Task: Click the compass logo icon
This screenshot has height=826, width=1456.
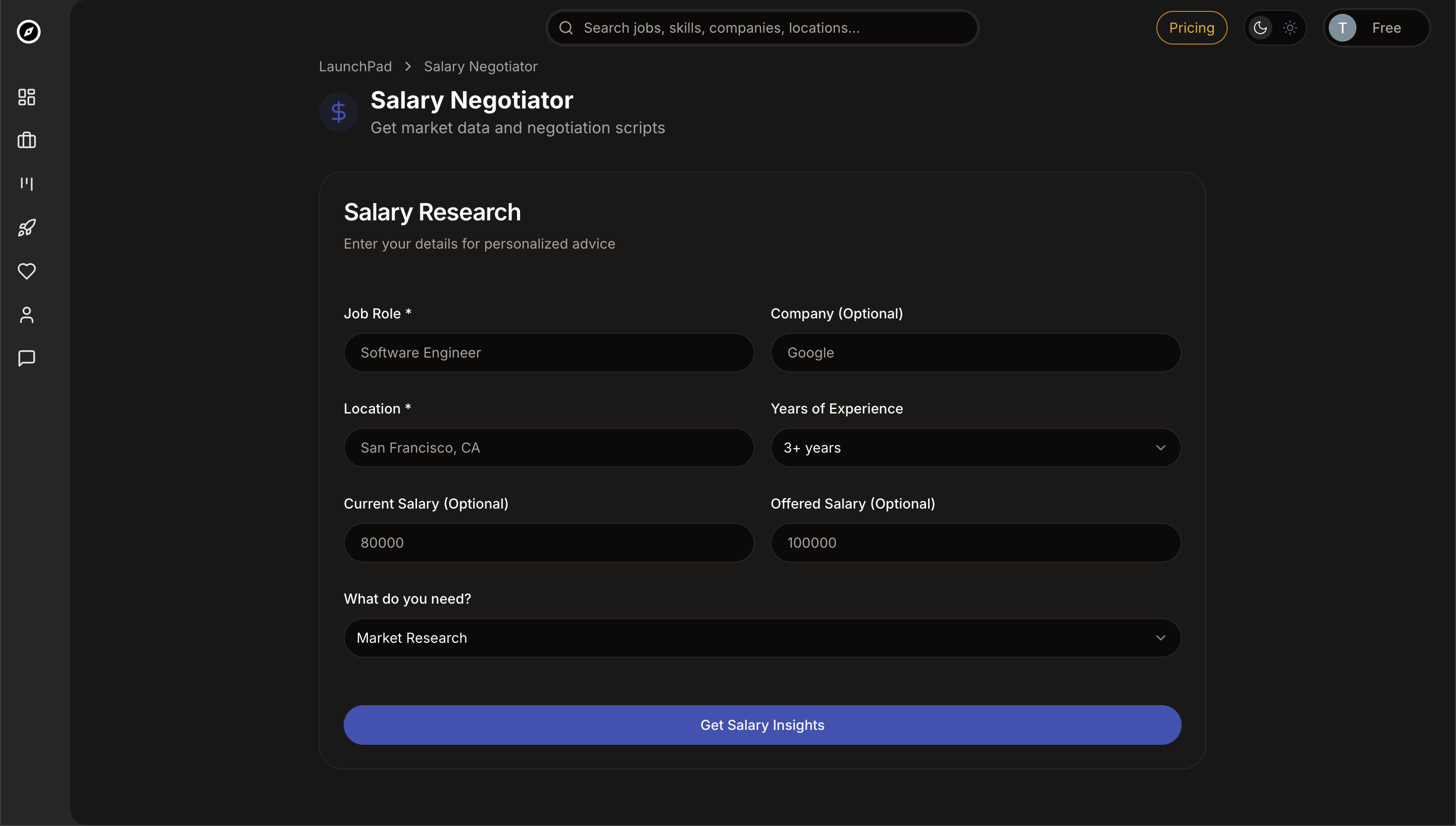Action: tap(27, 32)
